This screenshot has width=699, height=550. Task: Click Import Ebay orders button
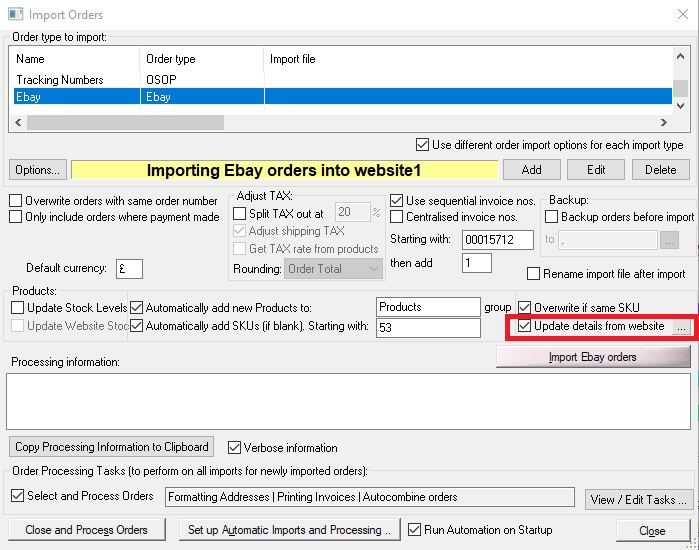pyautogui.click(x=593, y=357)
